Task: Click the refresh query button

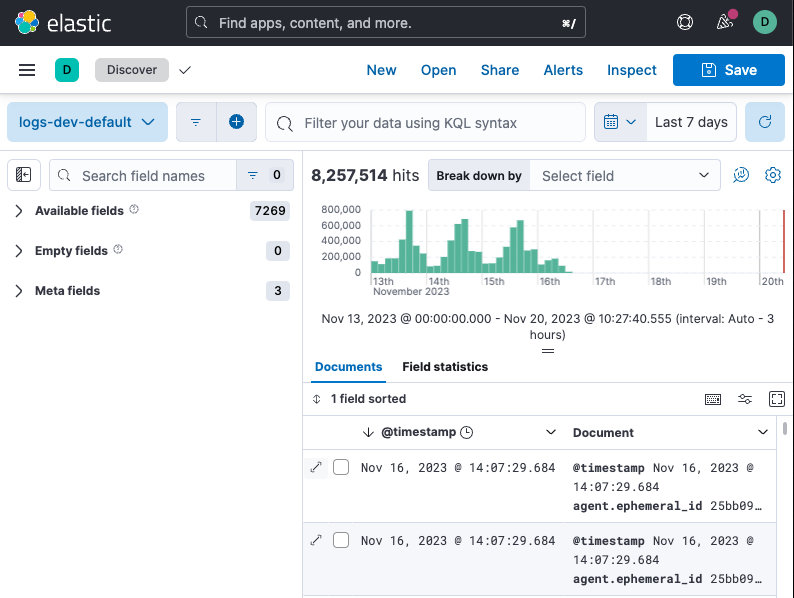Action: [x=765, y=122]
